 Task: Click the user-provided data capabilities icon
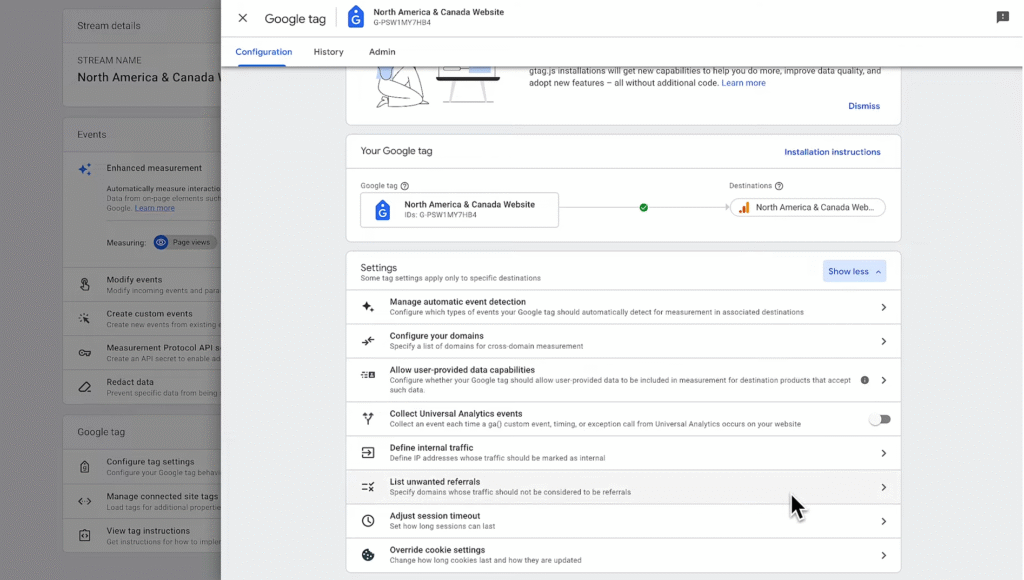(368, 375)
